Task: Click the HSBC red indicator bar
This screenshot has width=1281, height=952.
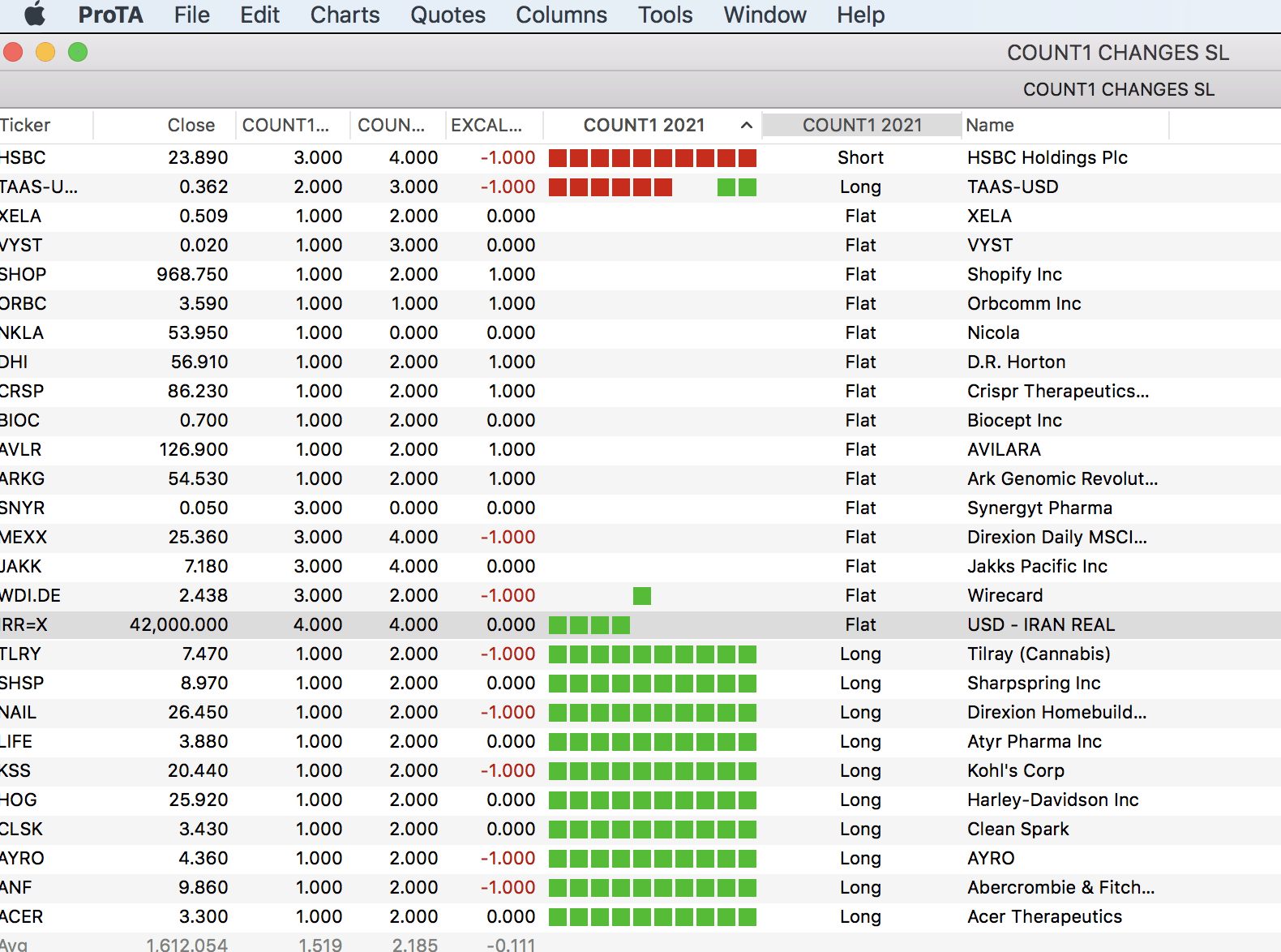Action: pyautogui.click(x=653, y=157)
